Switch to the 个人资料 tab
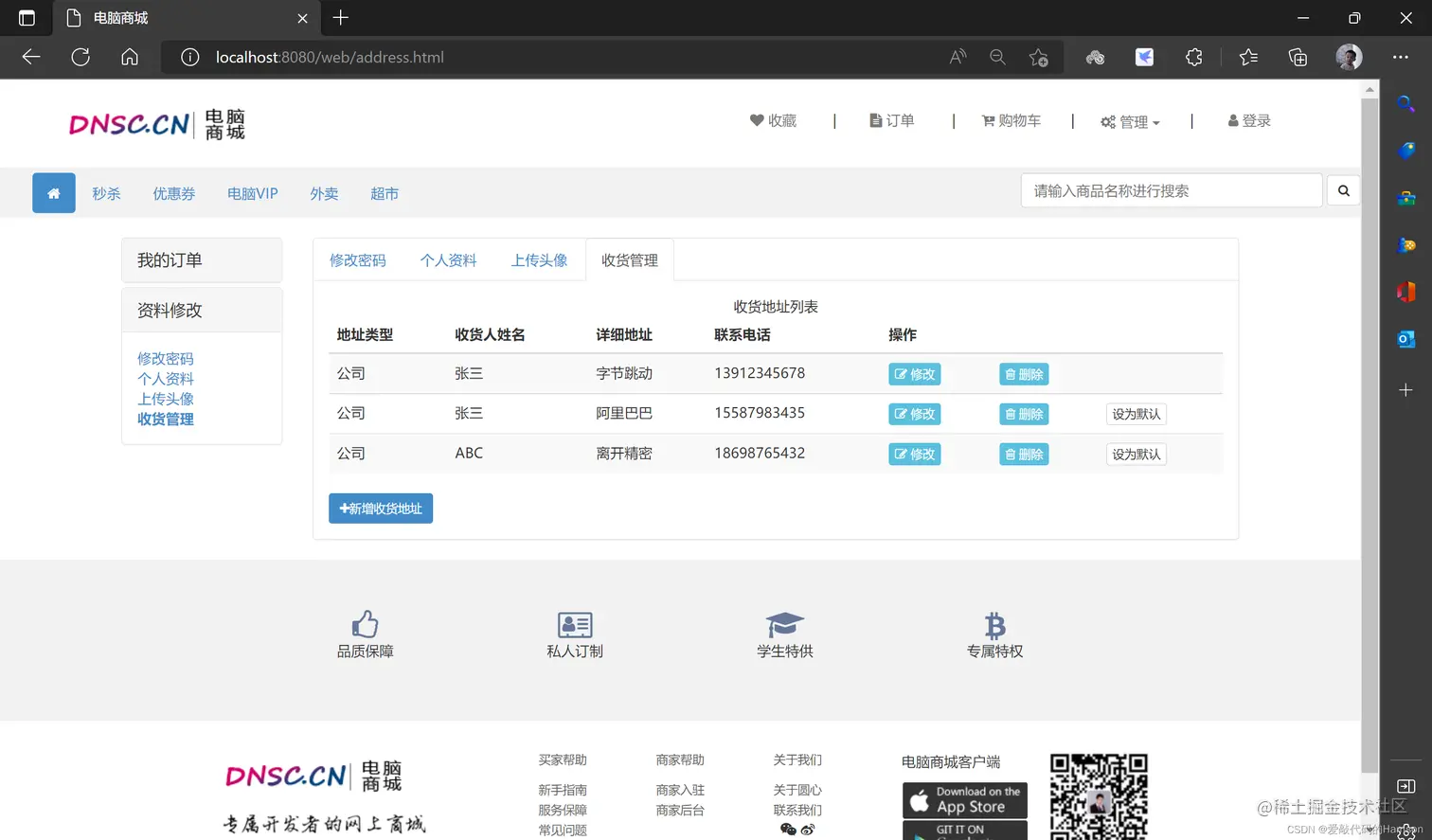The height and width of the screenshot is (840, 1432). pyautogui.click(x=448, y=259)
